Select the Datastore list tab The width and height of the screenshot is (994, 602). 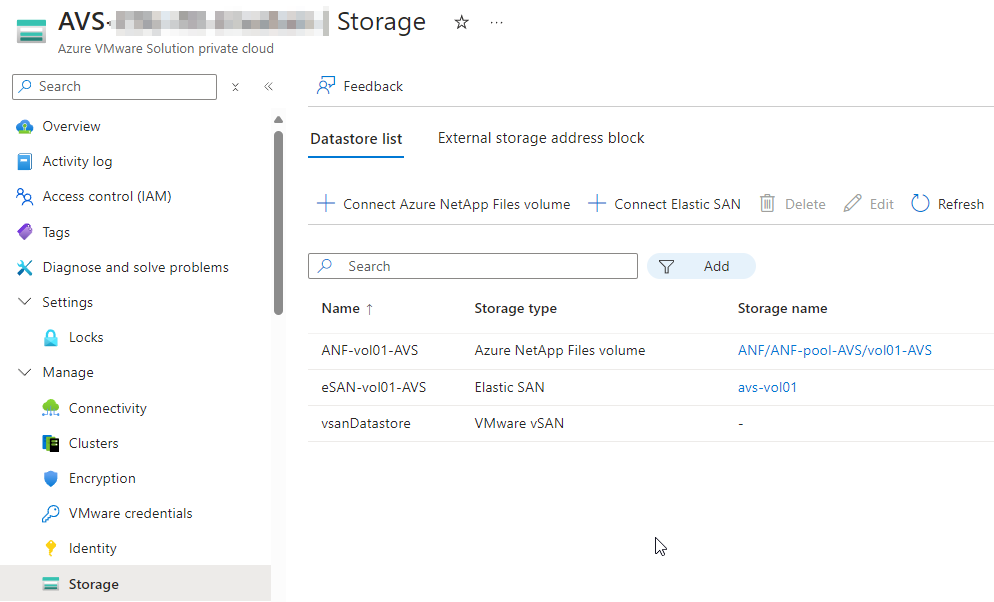356,139
